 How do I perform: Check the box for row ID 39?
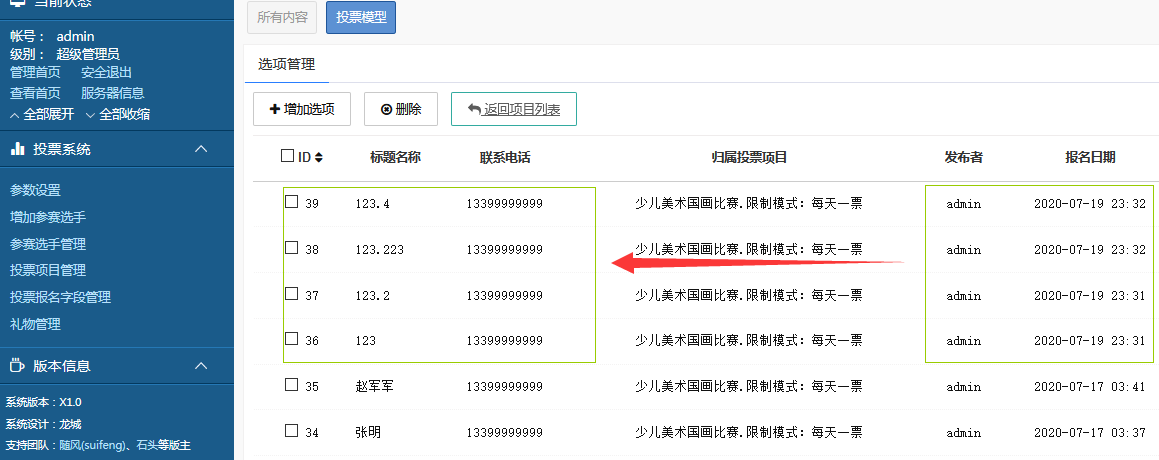tap(292, 202)
